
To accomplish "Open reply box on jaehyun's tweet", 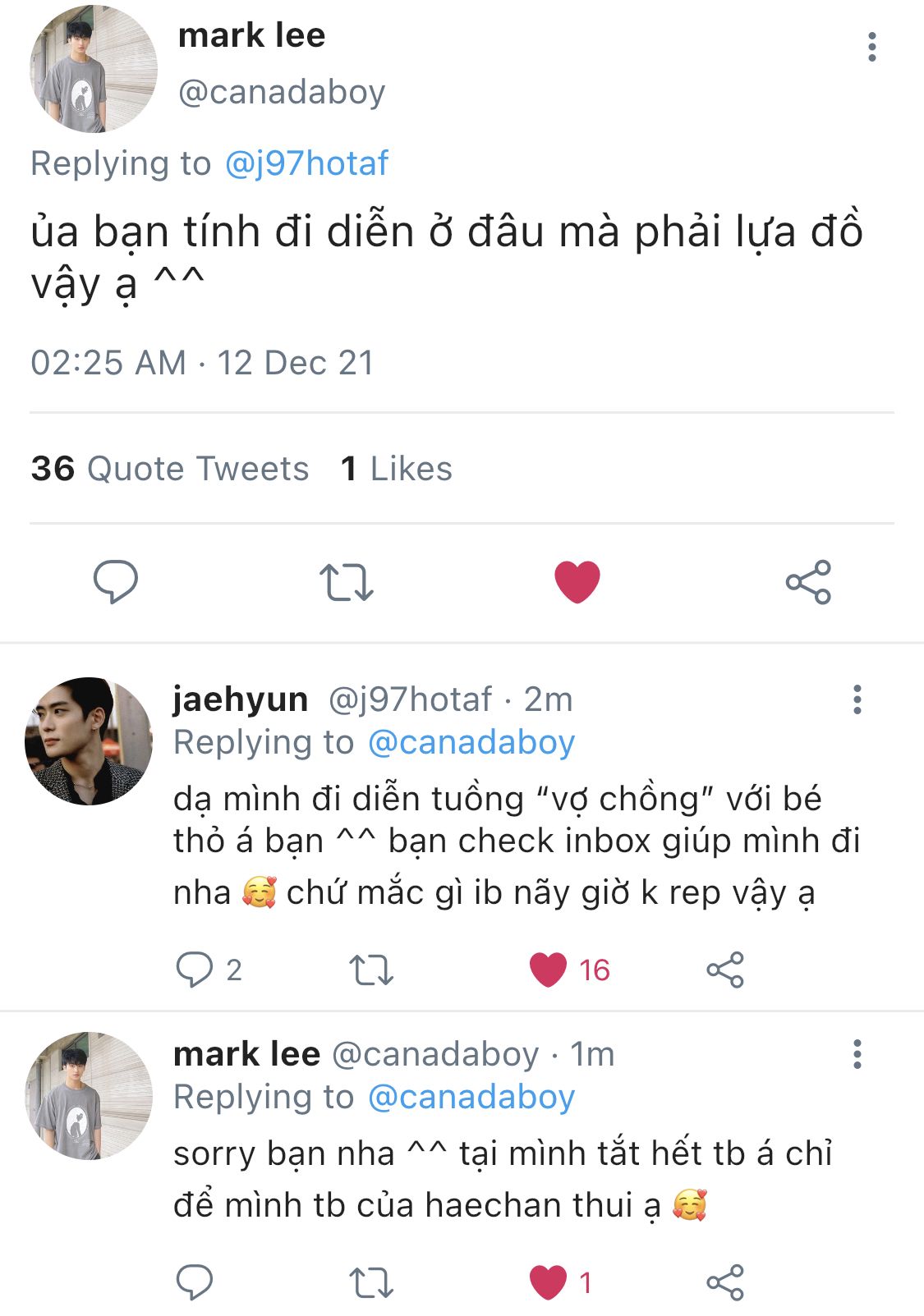I will (195, 970).
